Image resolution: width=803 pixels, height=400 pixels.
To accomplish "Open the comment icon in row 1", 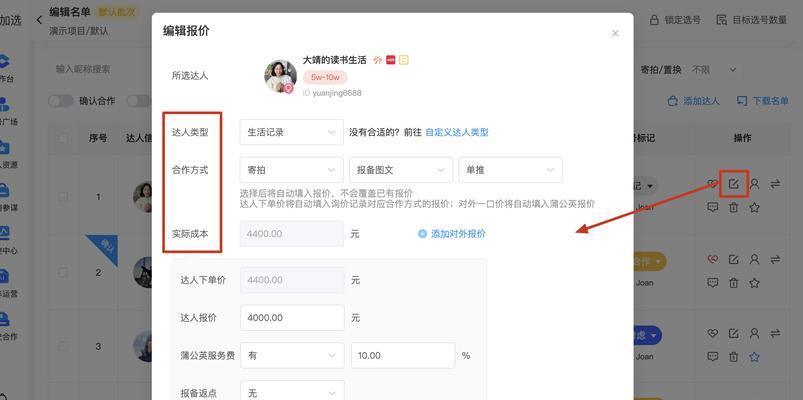I will coord(713,207).
